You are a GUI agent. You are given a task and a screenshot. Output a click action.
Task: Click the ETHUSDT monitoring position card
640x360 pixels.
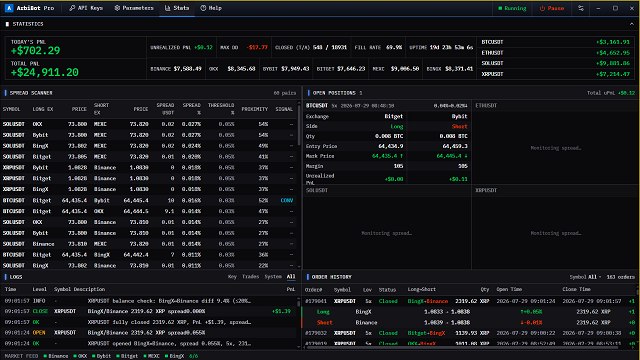[x=555, y=142]
